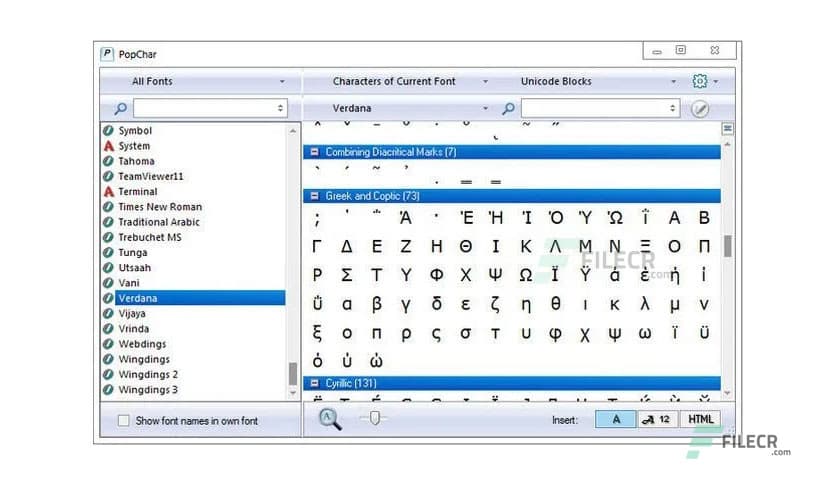Collapse the Greek and Coptic section
The width and height of the screenshot is (836, 484).
click(x=315, y=196)
